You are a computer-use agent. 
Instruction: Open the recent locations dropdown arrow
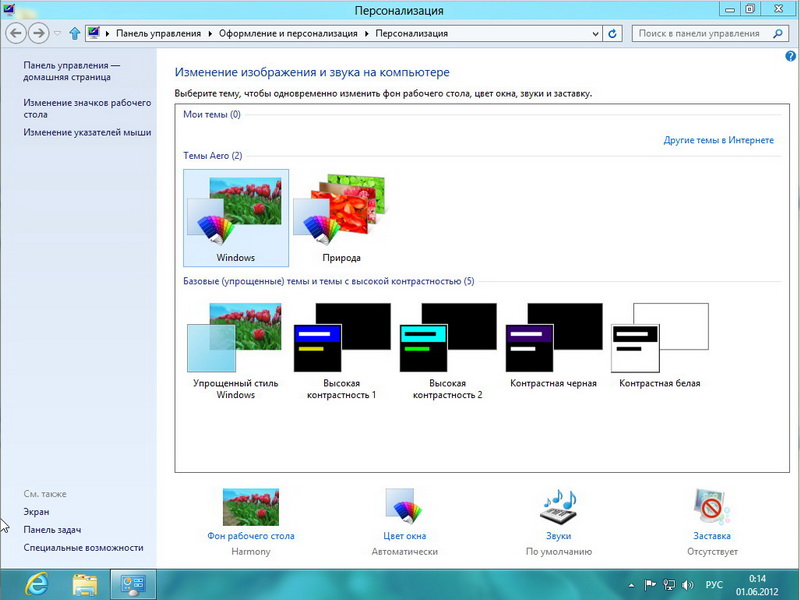[57, 34]
